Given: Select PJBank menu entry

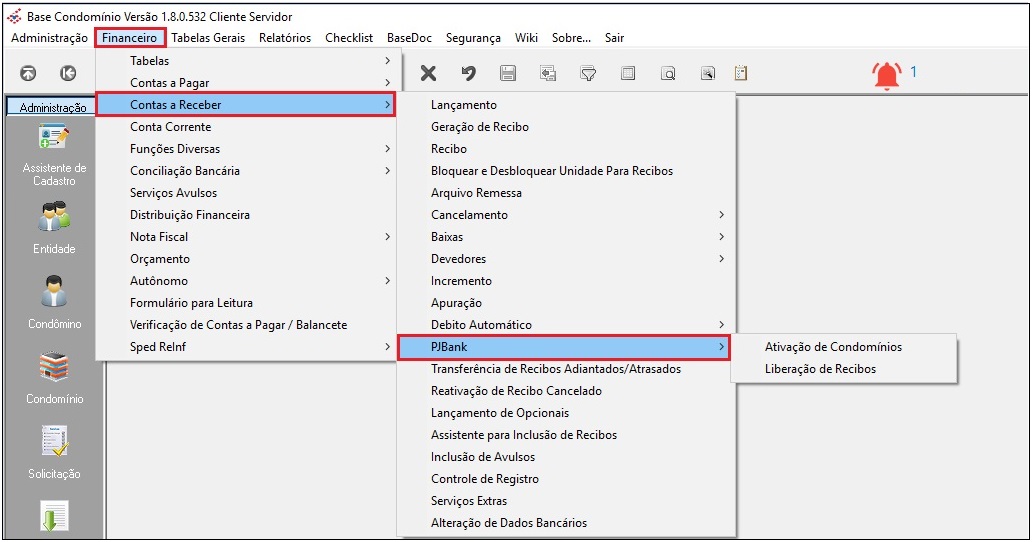Looking at the screenshot, I should pos(566,347).
